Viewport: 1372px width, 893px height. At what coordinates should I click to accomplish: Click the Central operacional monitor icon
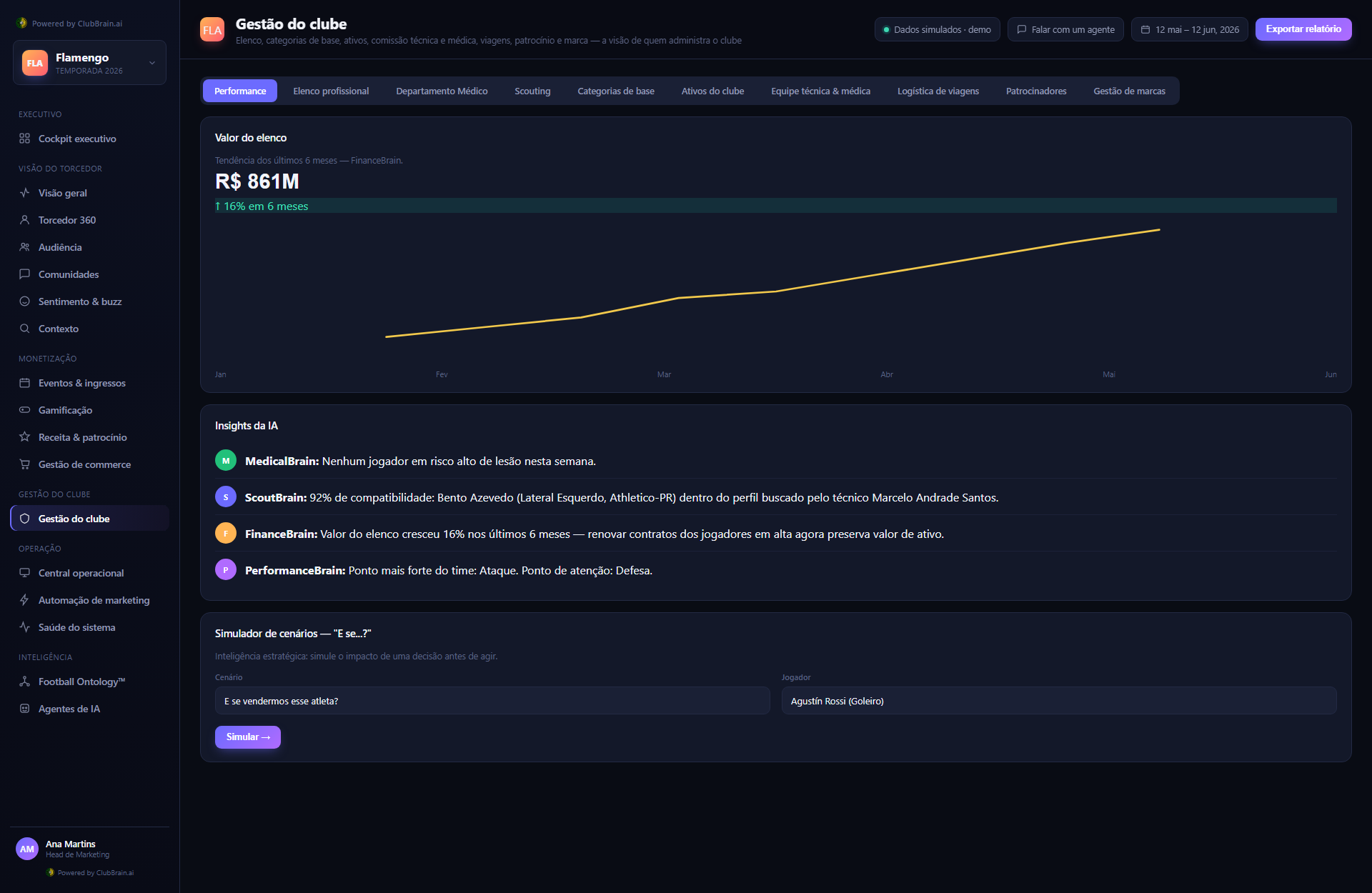pyautogui.click(x=24, y=573)
